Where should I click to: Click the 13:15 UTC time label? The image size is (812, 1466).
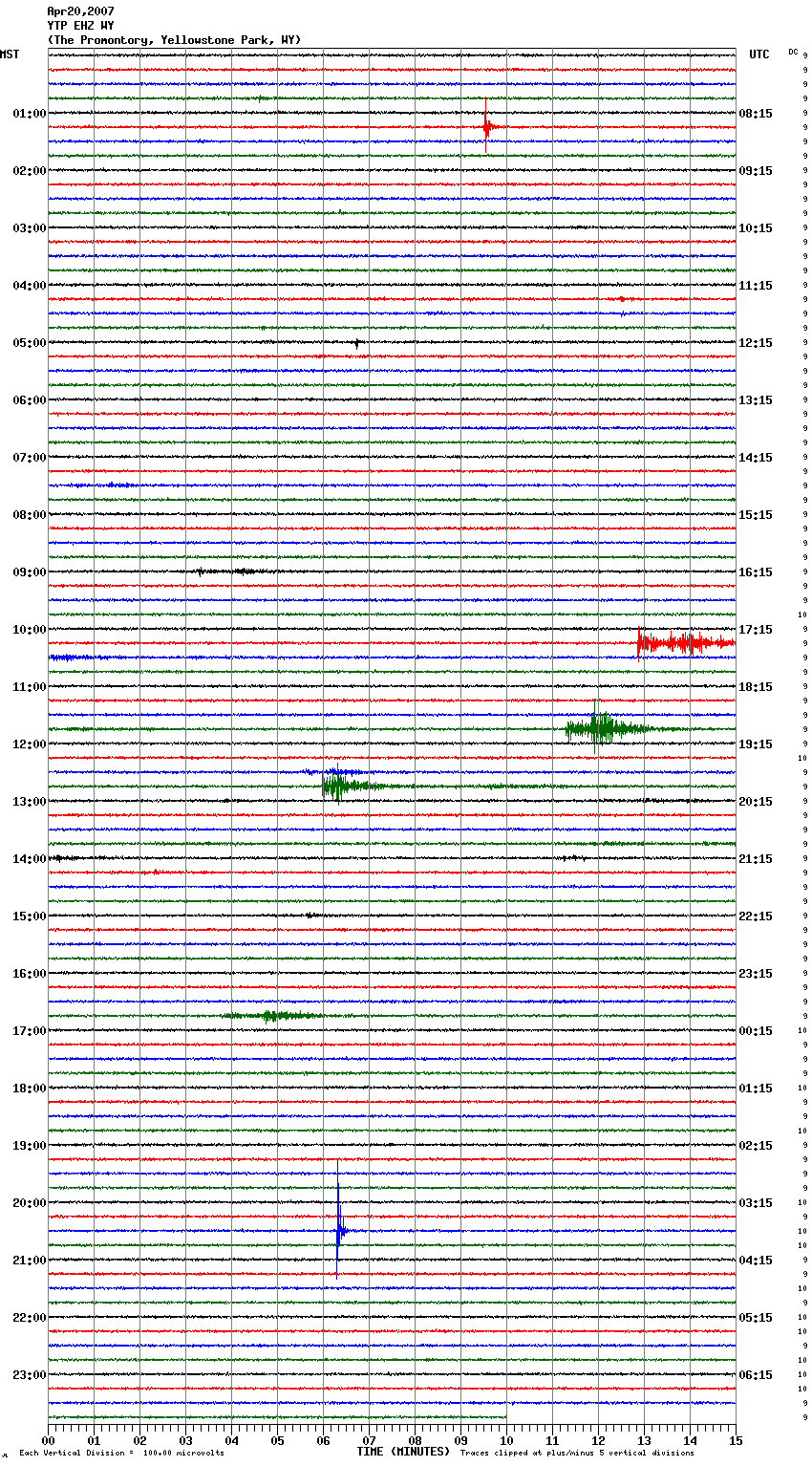click(x=756, y=400)
